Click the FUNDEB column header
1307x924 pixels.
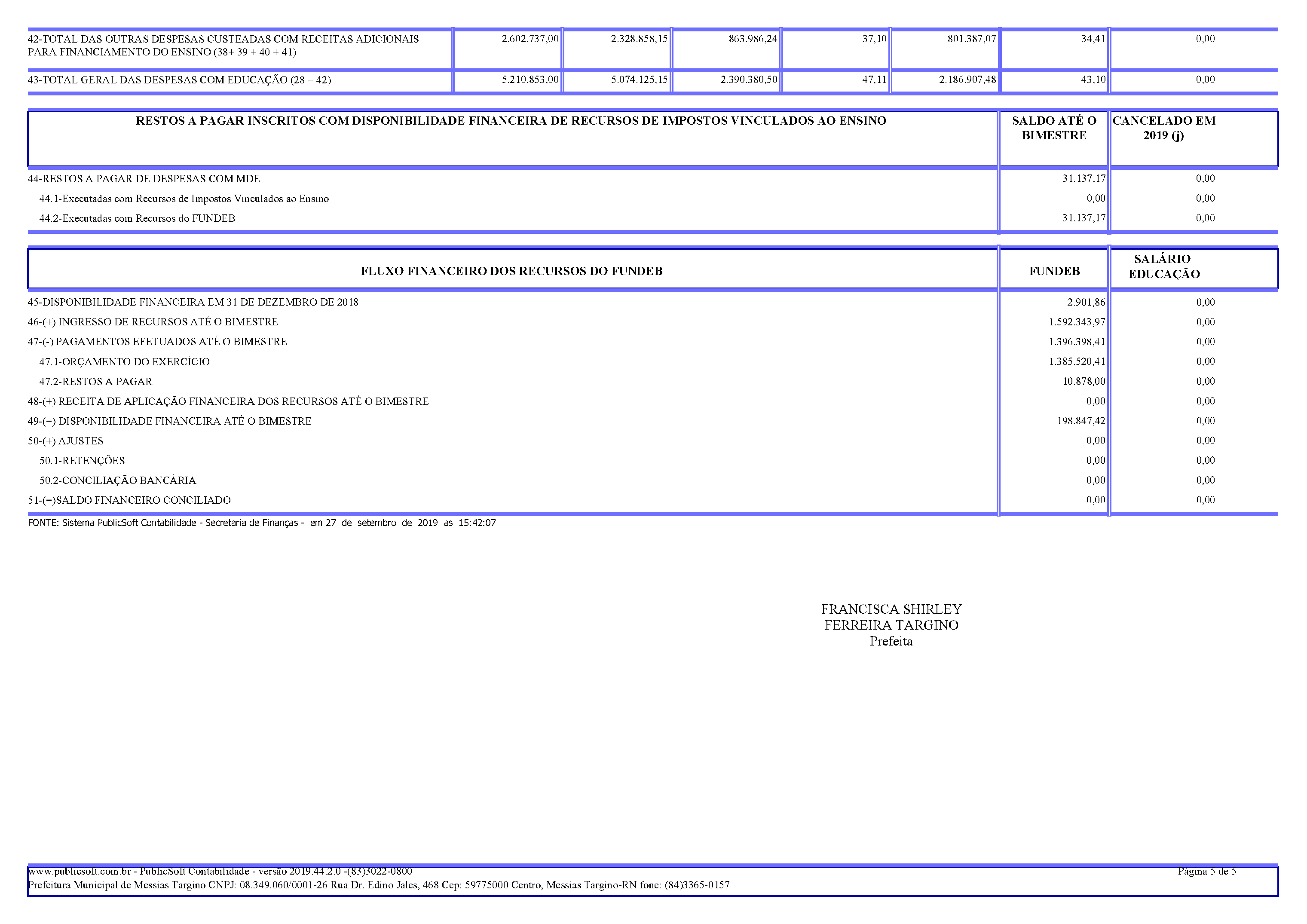click(x=1054, y=271)
